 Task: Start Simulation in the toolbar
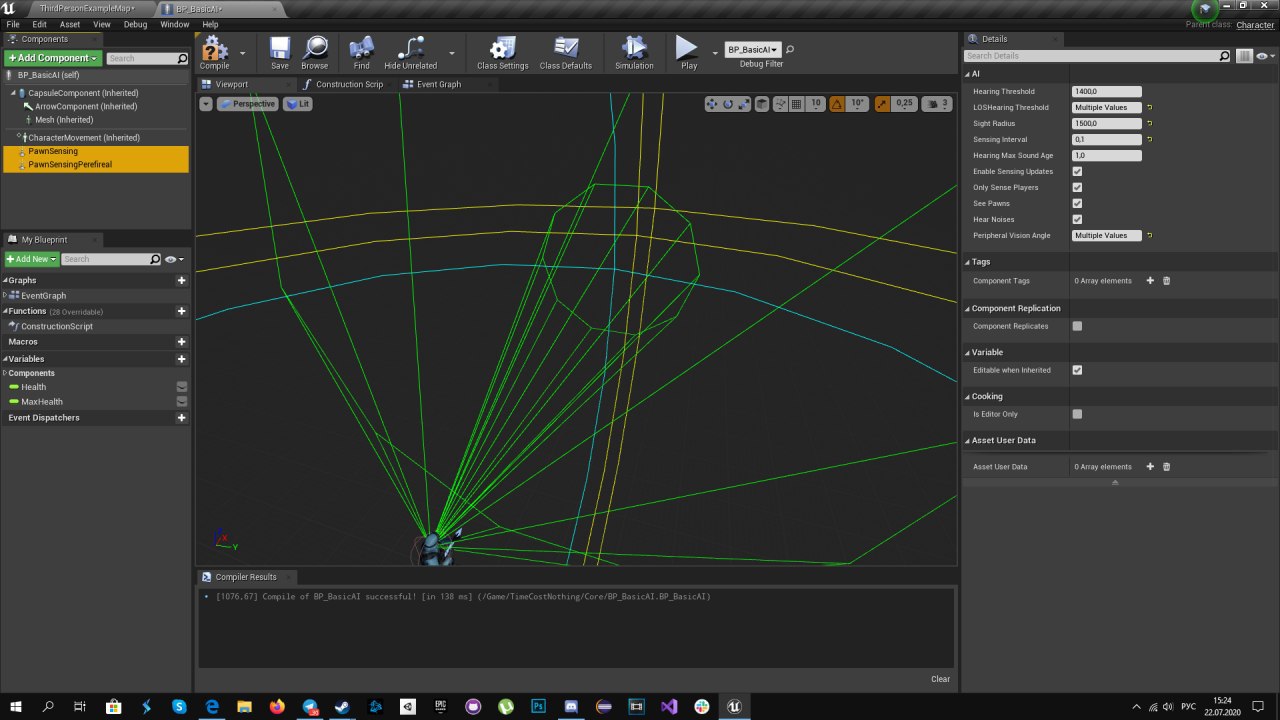(x=634, y=53)
